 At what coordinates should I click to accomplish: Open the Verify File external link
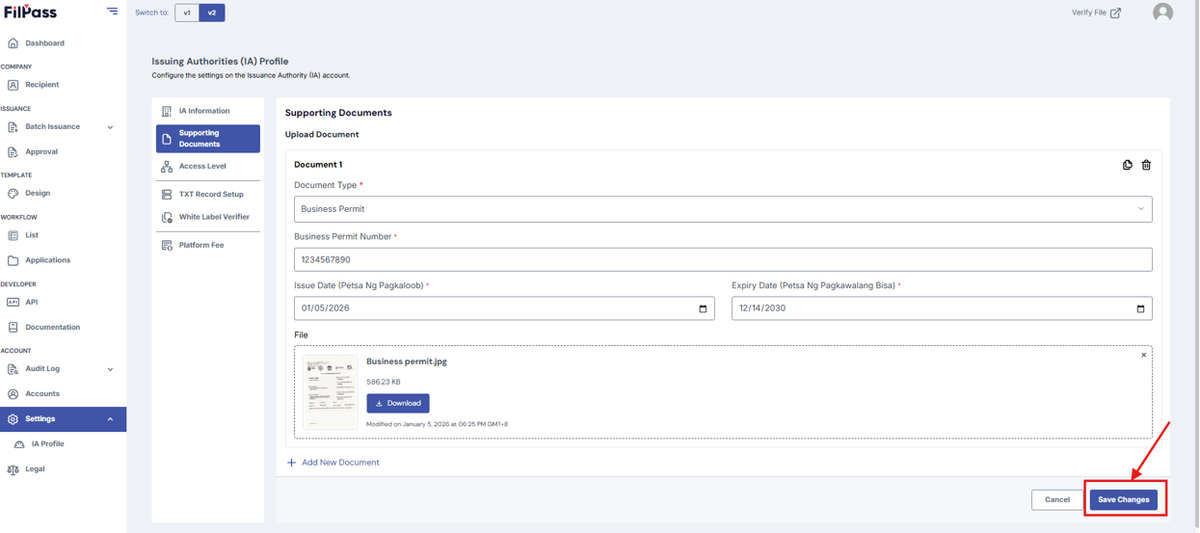tap(1096, 13)
